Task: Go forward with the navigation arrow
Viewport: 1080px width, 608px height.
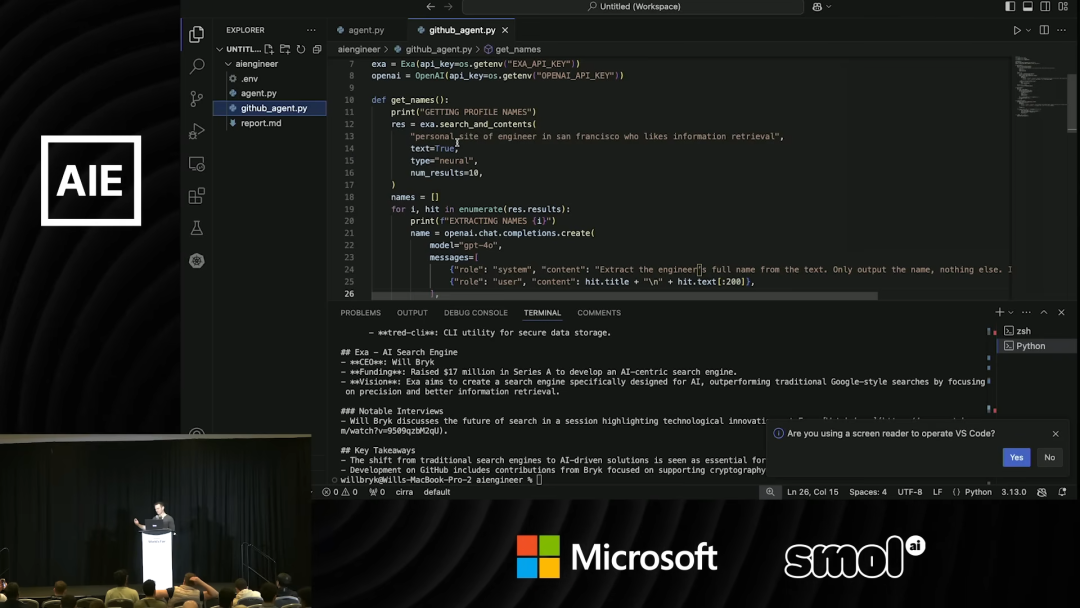Action: click(x=448, y=6)
